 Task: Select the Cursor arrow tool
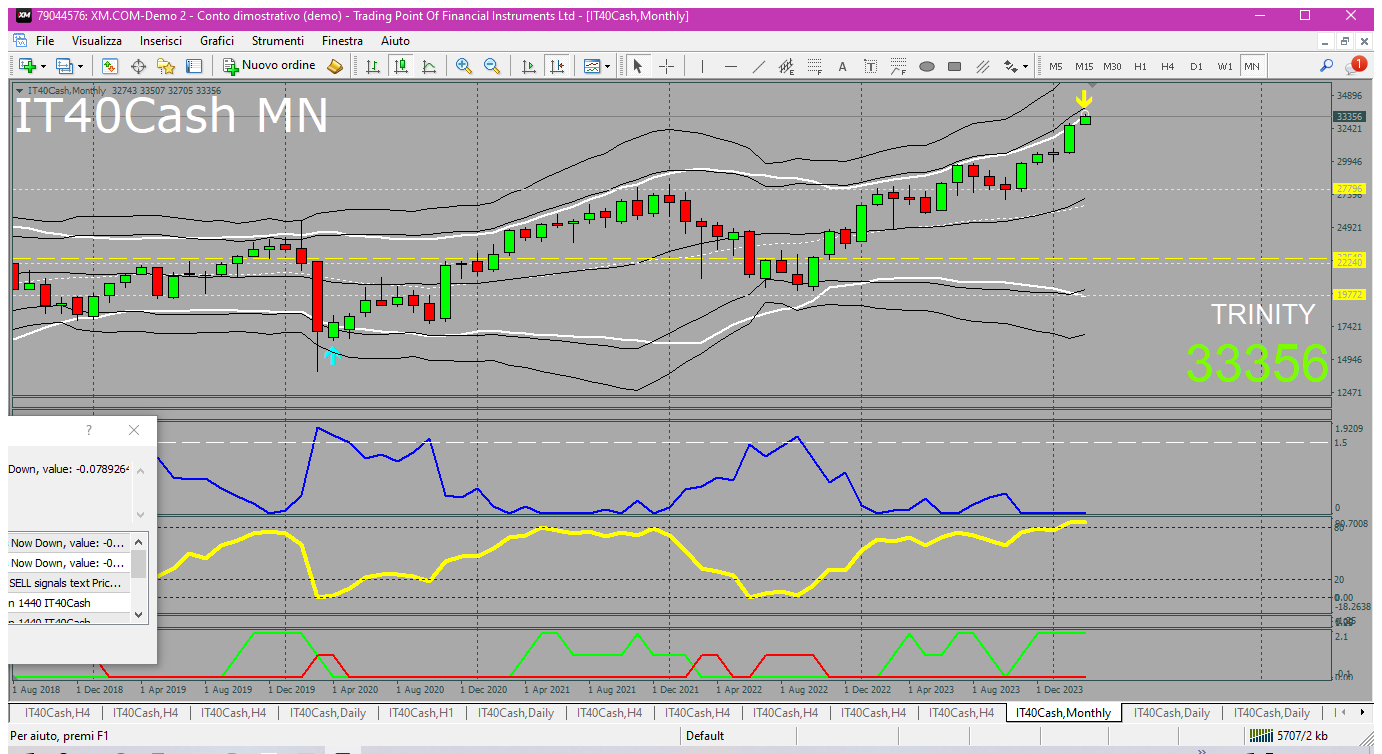[638, 66]
